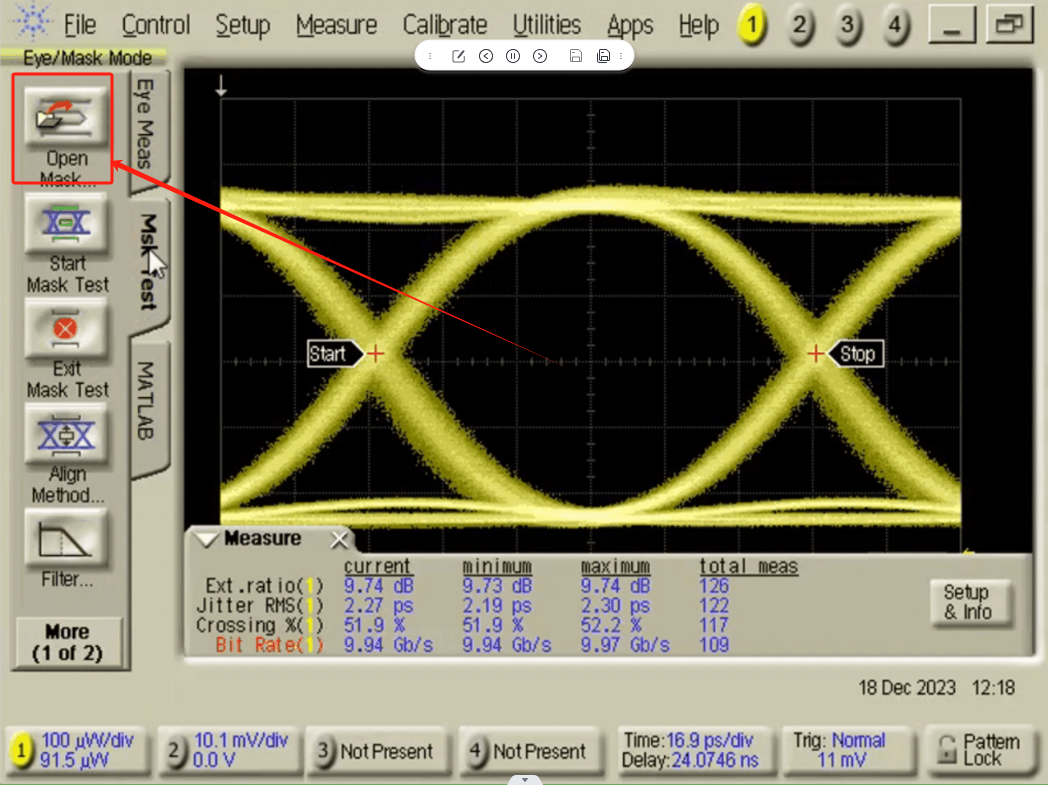Show more options with More (1 of 2)
Image resolution: width=1048 pixels, height=785 pixels.
click(x=67, y=643)
